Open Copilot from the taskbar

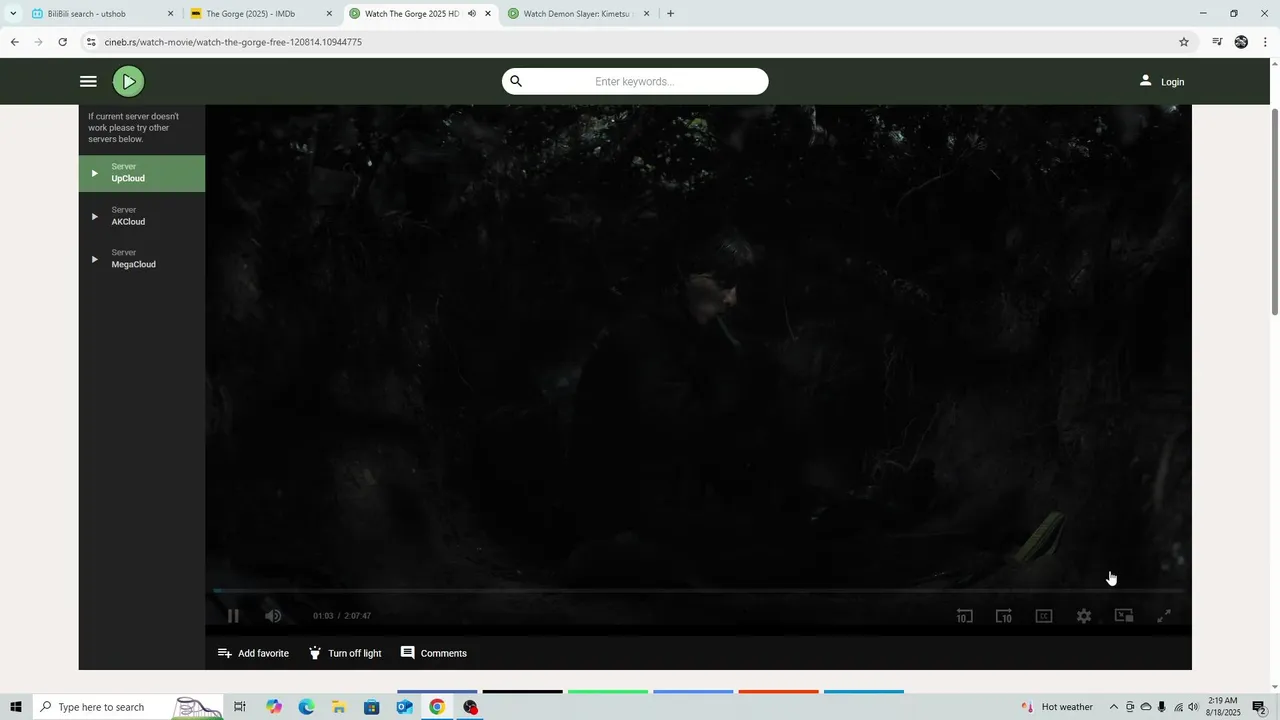pyautogui.click(x=274, y=707)
